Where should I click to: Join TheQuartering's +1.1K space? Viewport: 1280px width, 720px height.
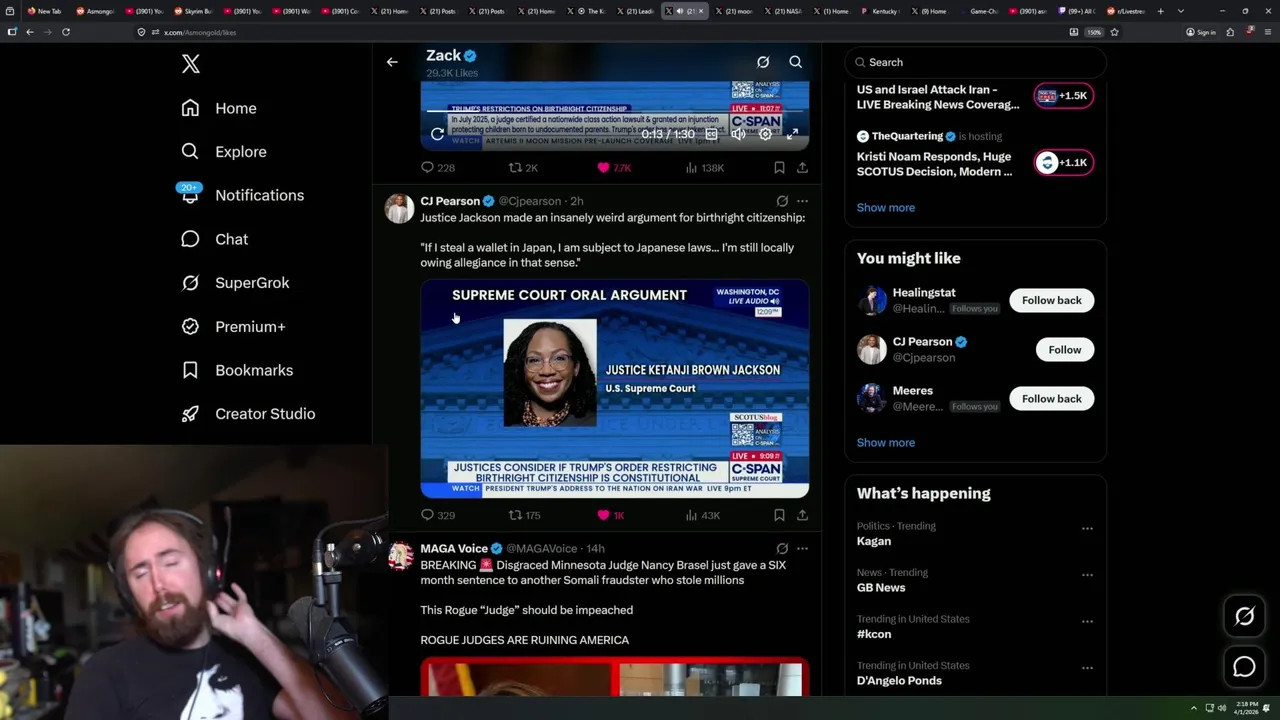click(1064, 162)
